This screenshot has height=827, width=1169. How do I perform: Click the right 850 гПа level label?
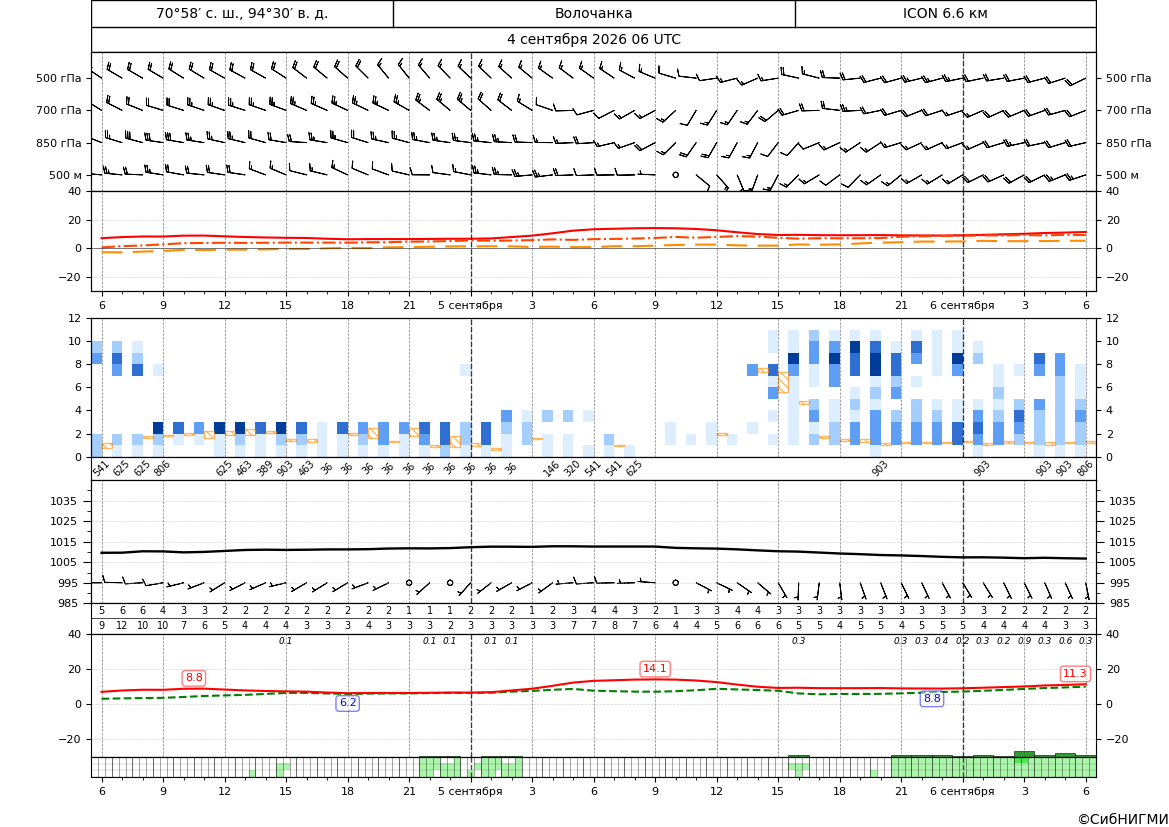coord(1128,142)
